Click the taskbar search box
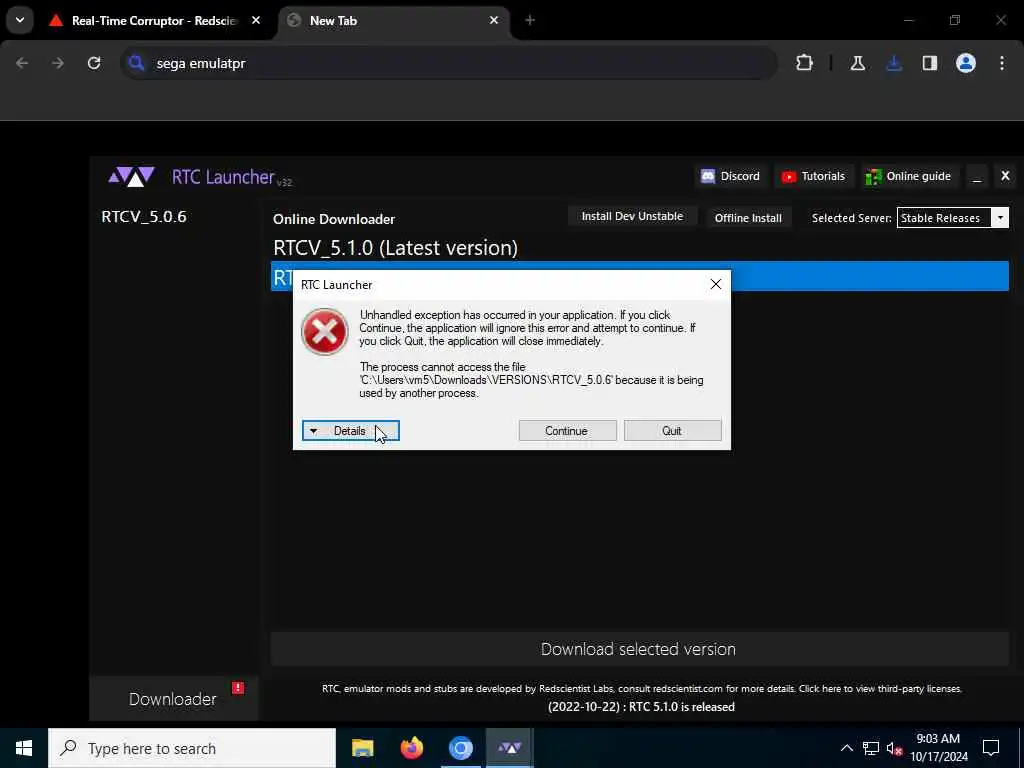 click(192, 748)
